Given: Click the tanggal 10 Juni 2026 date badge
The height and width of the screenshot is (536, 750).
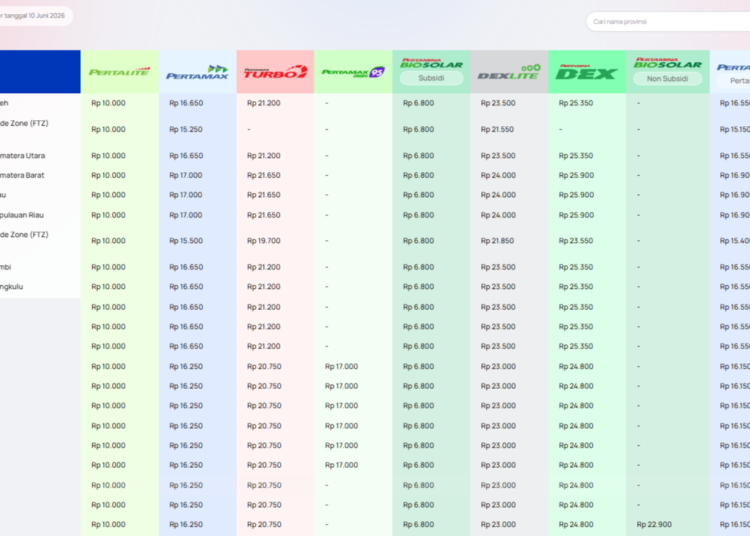Looking at the screenshot, I should (x=35, y=16).
